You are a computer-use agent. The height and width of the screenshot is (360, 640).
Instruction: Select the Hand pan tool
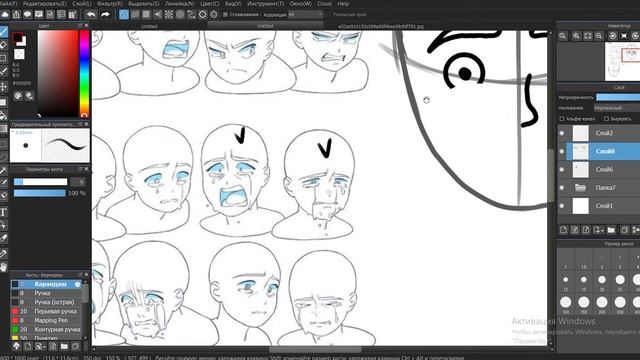tap(3, 267)
